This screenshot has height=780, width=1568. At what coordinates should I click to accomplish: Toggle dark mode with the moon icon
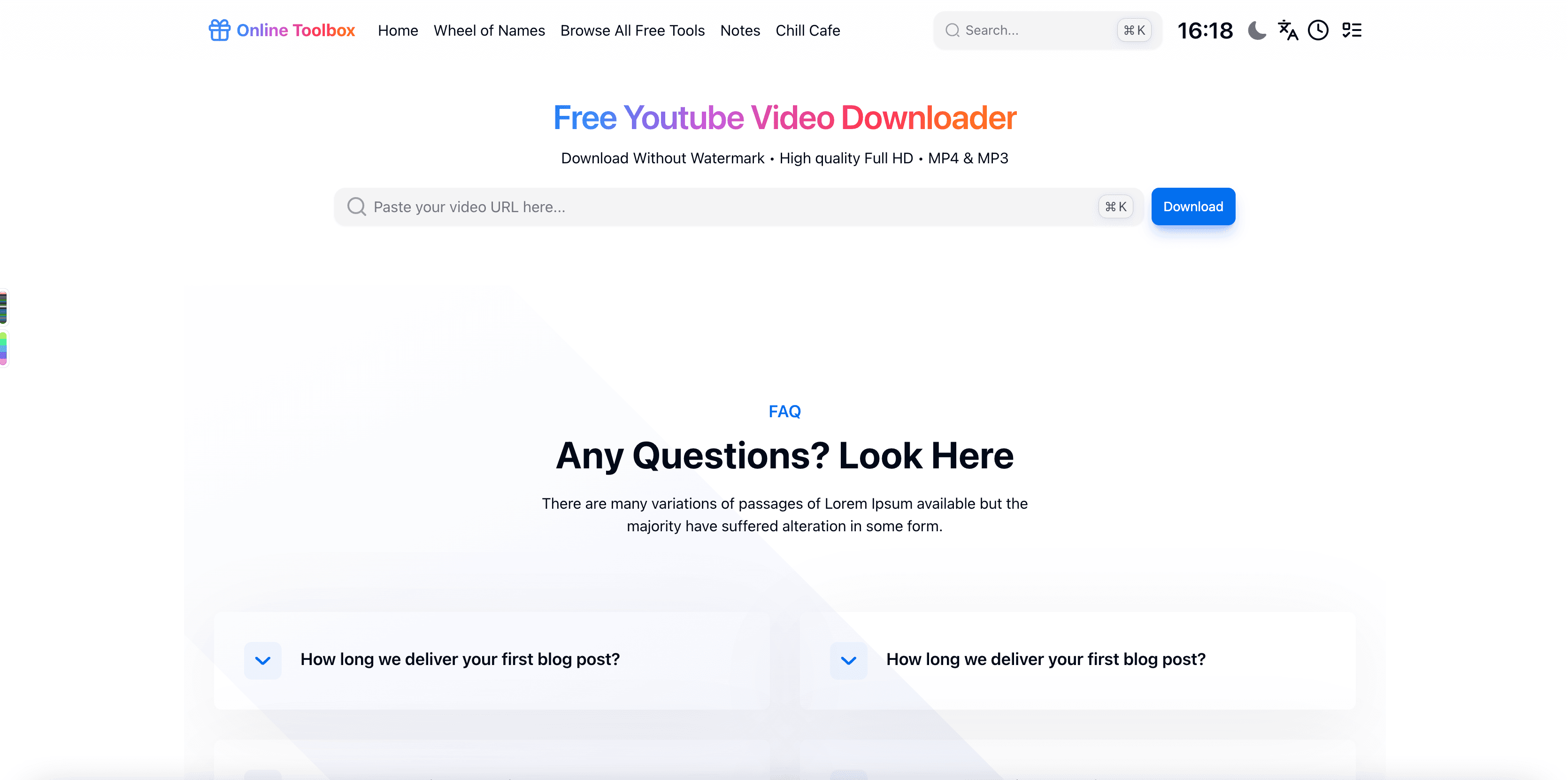(x=1256, y=31)
